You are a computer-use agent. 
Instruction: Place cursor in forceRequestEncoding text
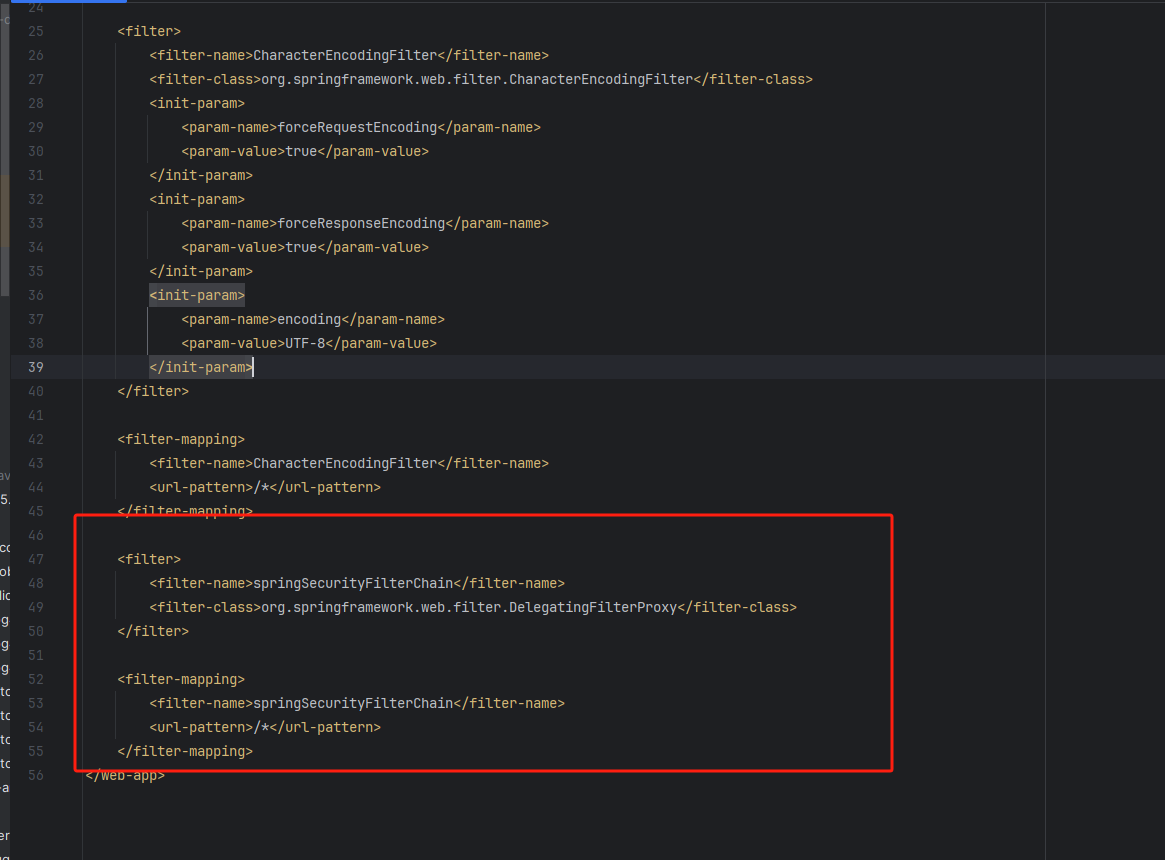tap(357, 127)
